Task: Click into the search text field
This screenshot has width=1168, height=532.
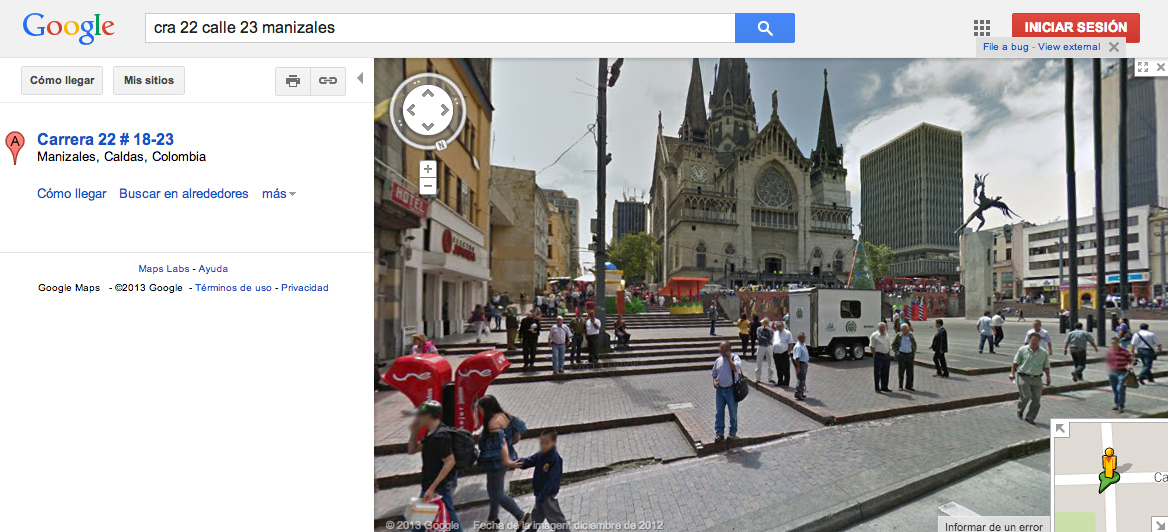Action: coord(440,28)
